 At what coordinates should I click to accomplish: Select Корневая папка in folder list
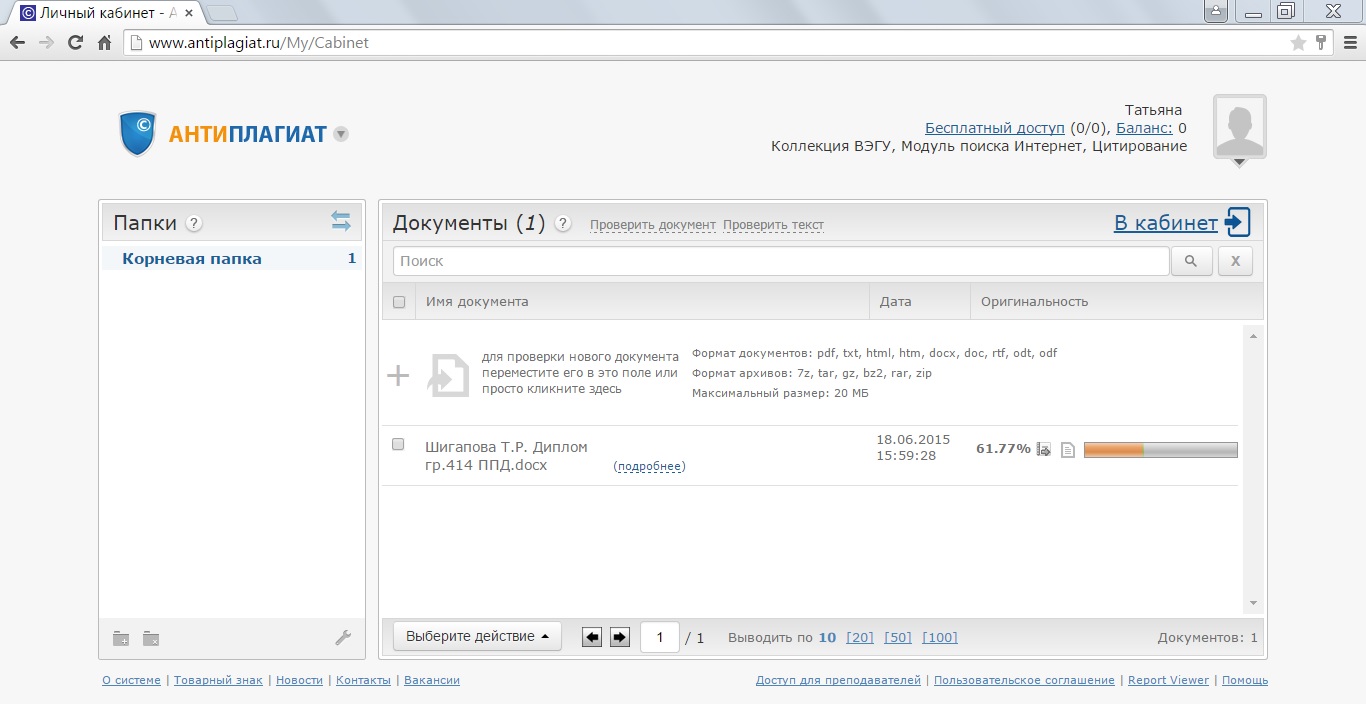[x=192, y=259]
